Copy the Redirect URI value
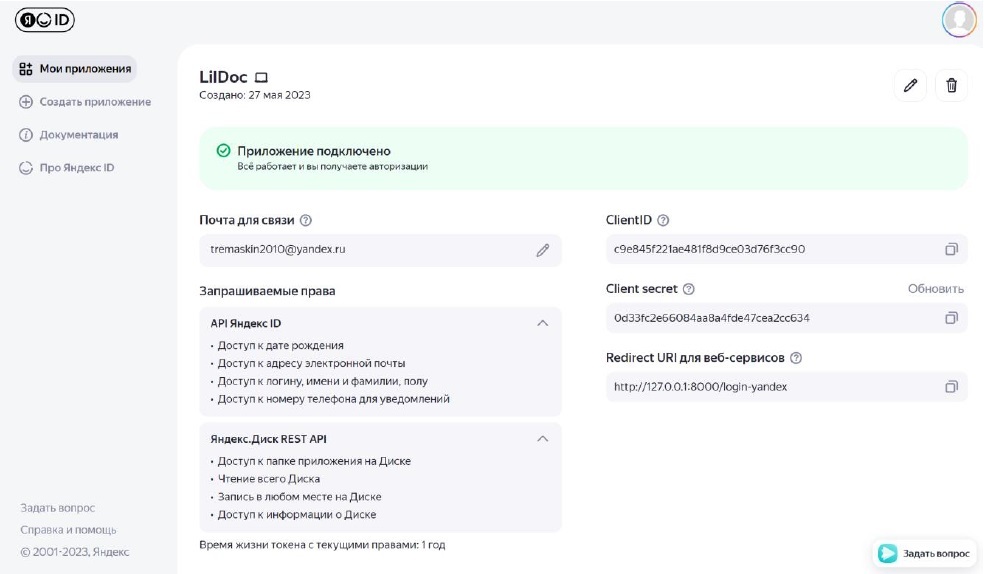Image resolution: width=984 pixels, height=574 pixels. click(x=951, y=387)
